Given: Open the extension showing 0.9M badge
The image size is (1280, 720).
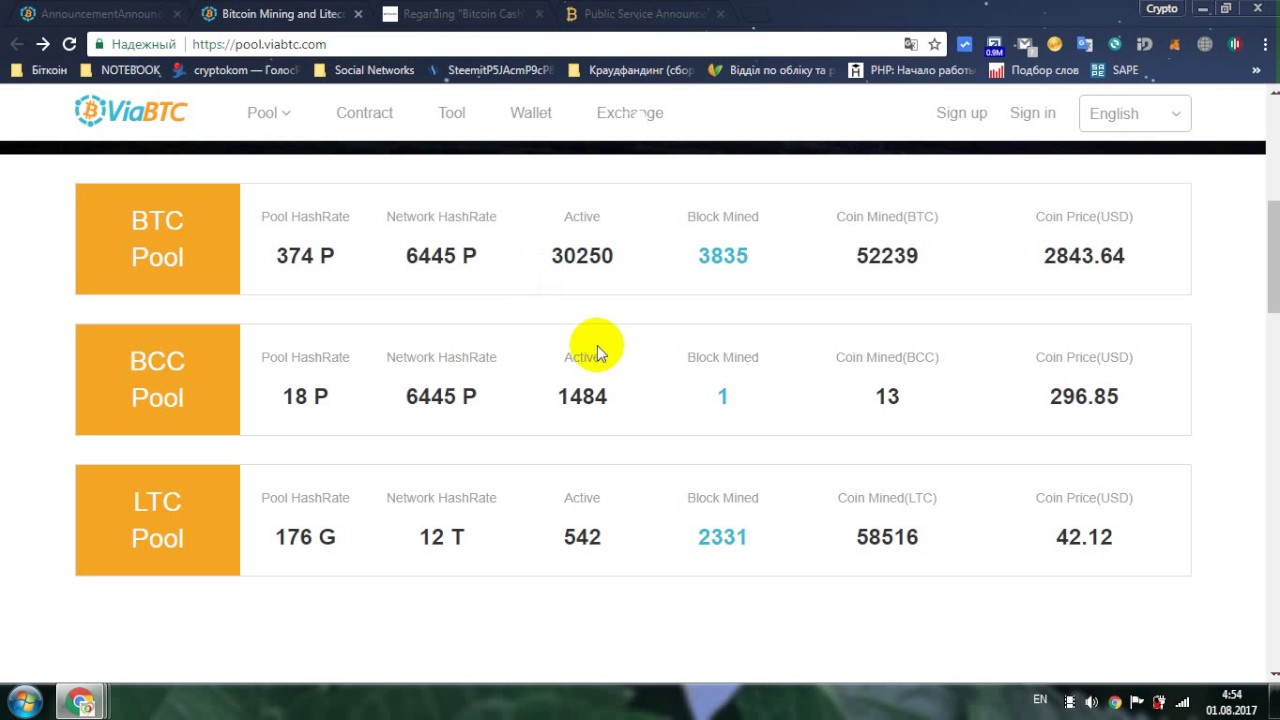Looking at the screenshot, I should point(994,45).
